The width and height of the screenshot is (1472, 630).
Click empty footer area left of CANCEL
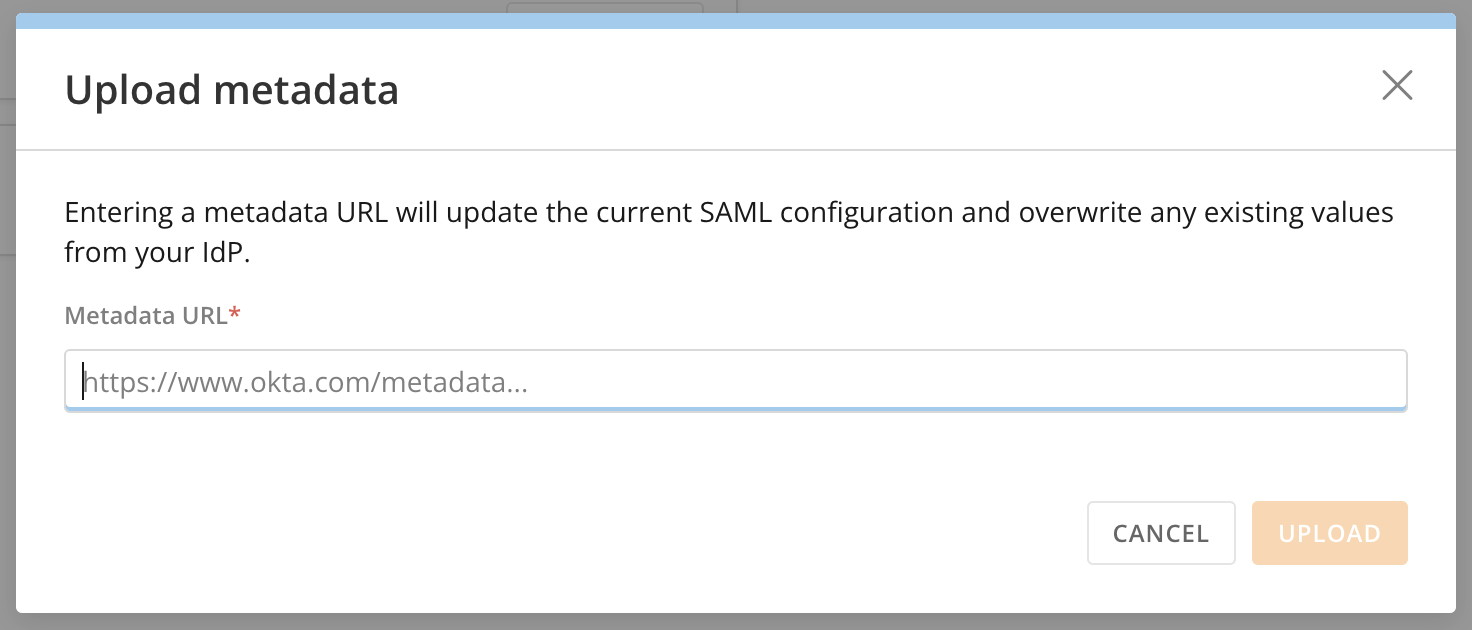coord(560,533)
